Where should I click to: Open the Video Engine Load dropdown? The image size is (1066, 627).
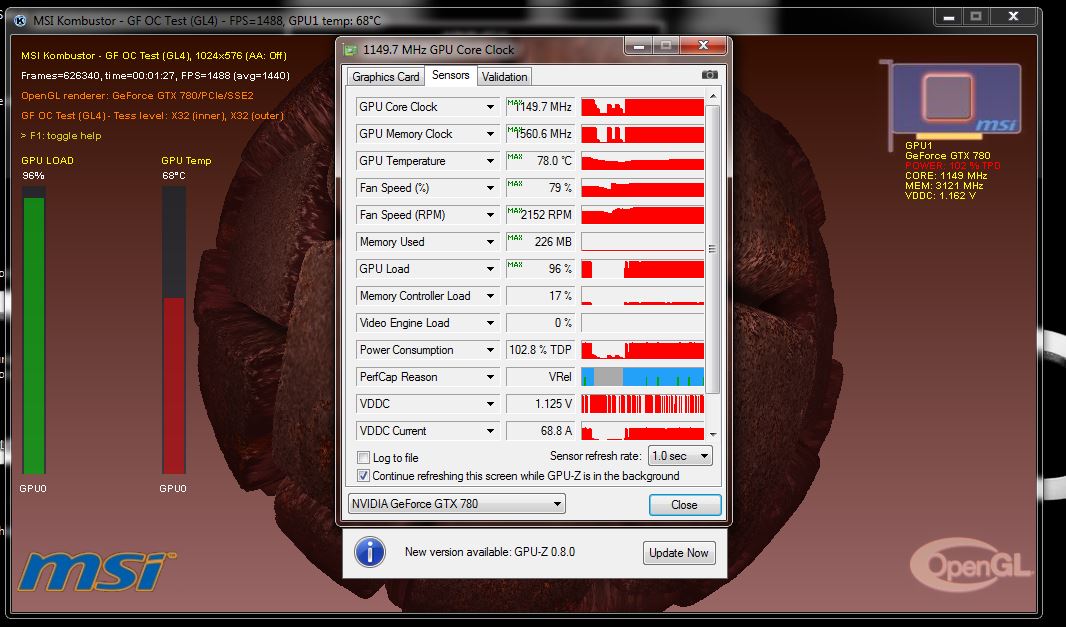(489, 323)
